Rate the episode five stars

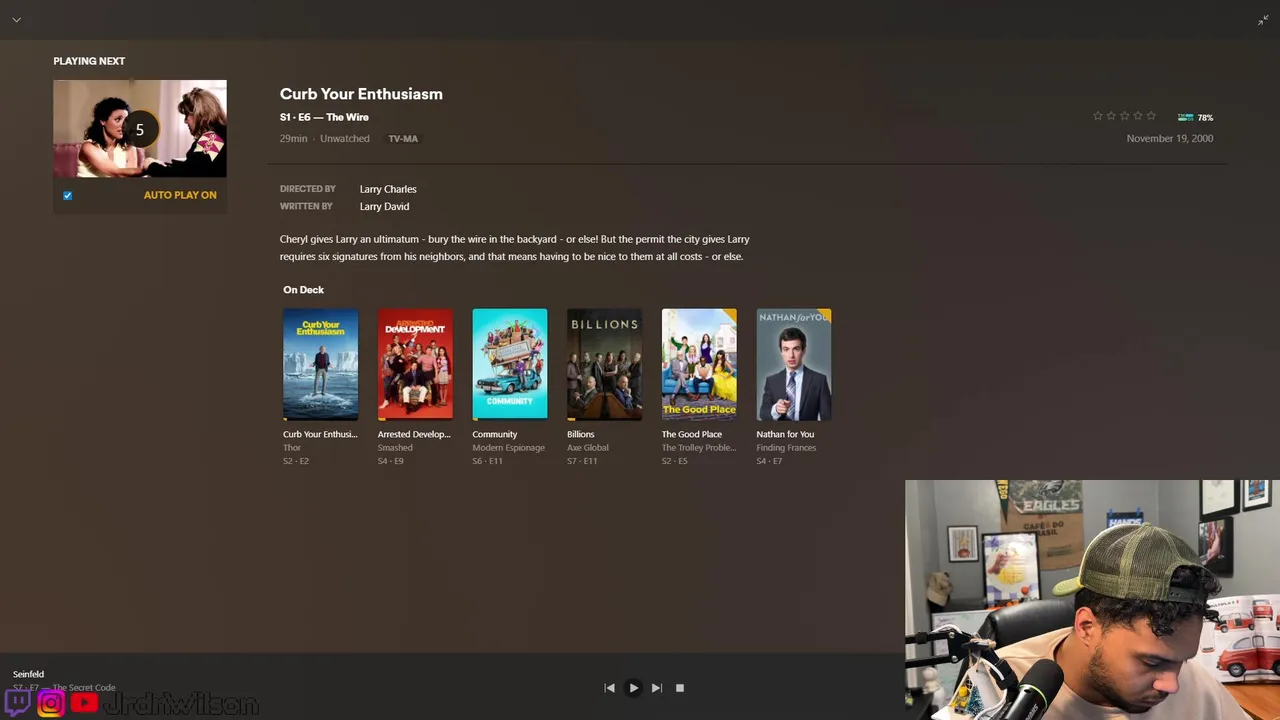(1151, 116)
